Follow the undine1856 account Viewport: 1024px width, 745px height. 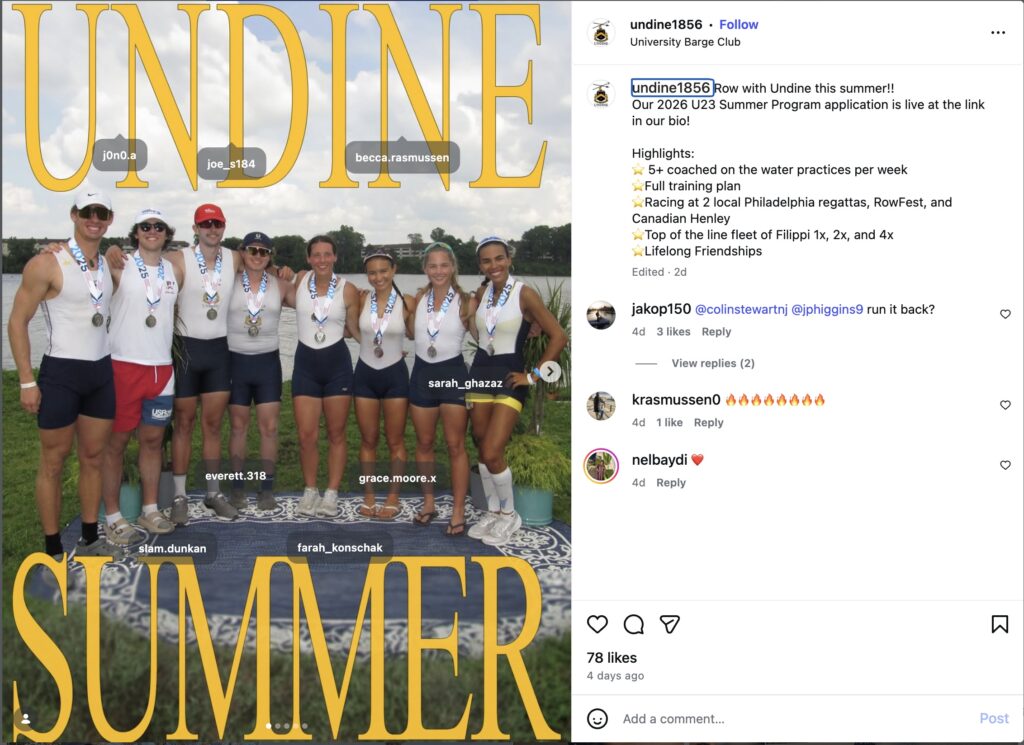[x=739, y=25]
